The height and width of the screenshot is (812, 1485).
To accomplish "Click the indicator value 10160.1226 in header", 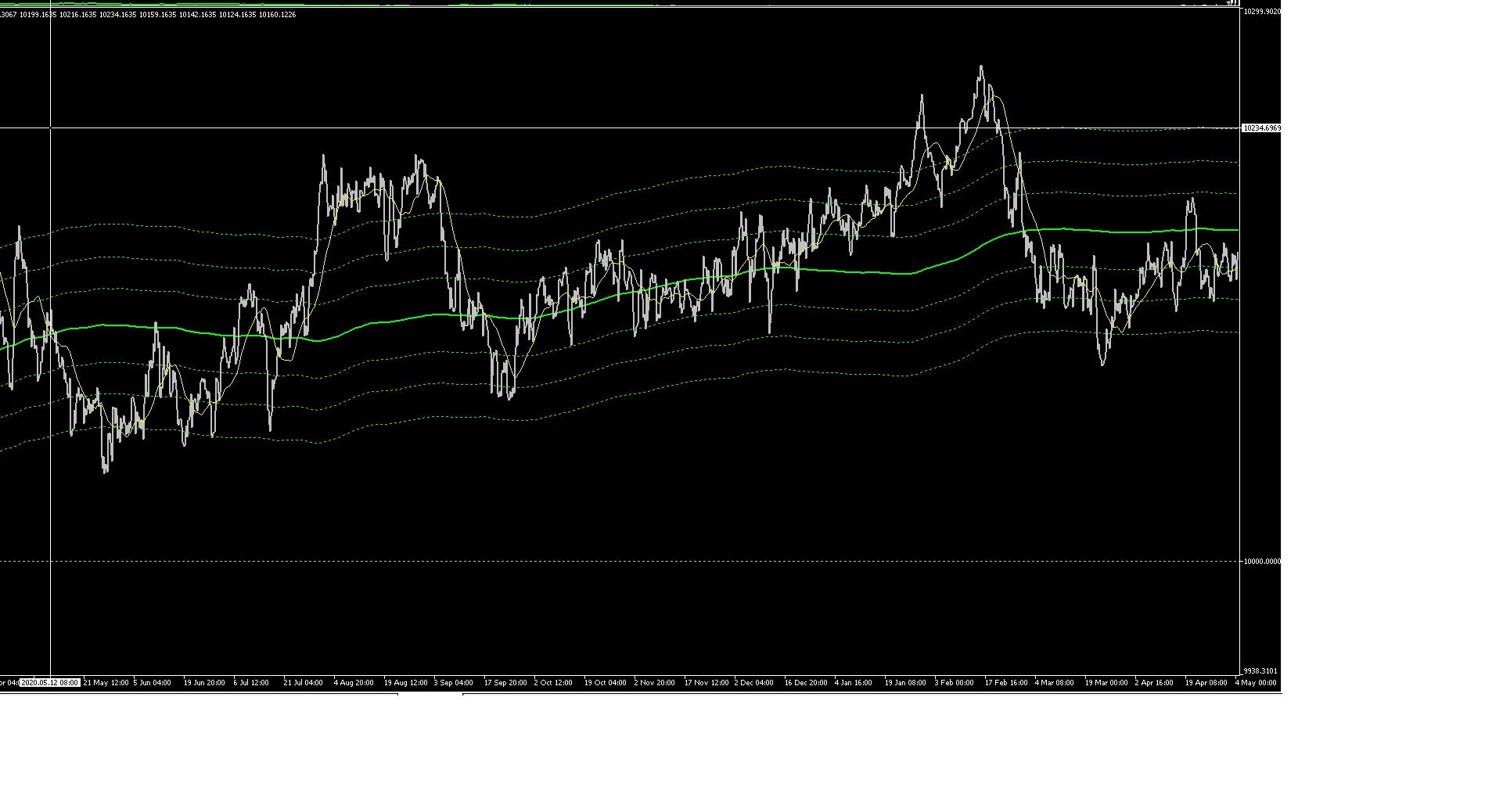I will click(278, 15).
